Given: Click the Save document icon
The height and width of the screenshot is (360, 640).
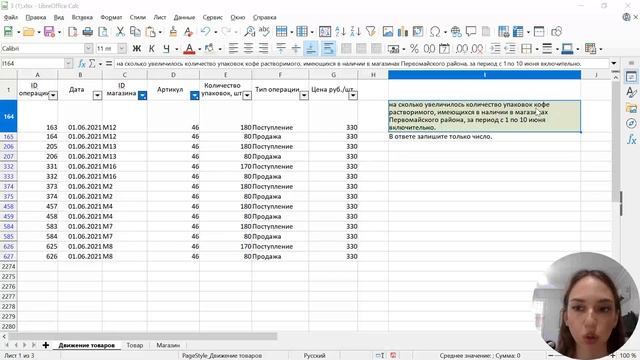Looking at the screenshot, I should pos(49,31).
